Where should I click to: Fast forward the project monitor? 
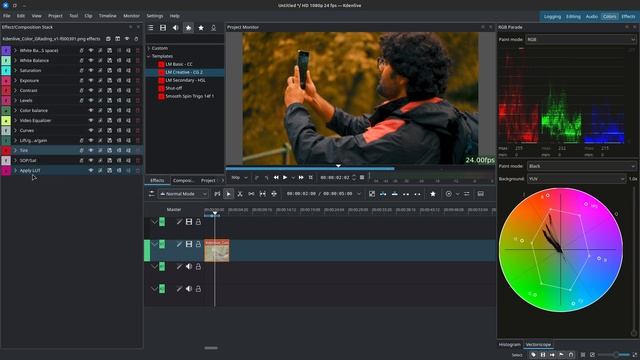point(301,178)
